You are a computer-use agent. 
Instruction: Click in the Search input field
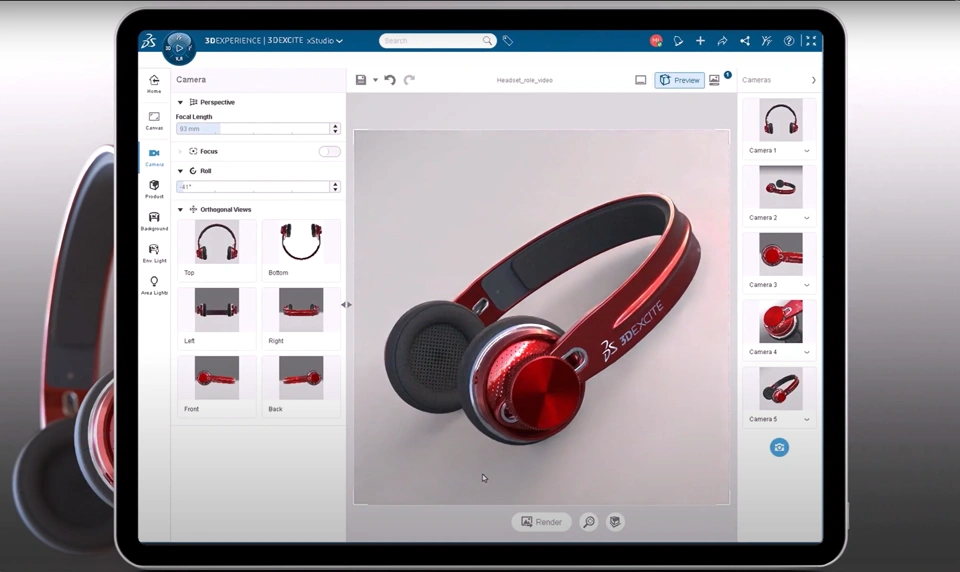pos(432,40)
